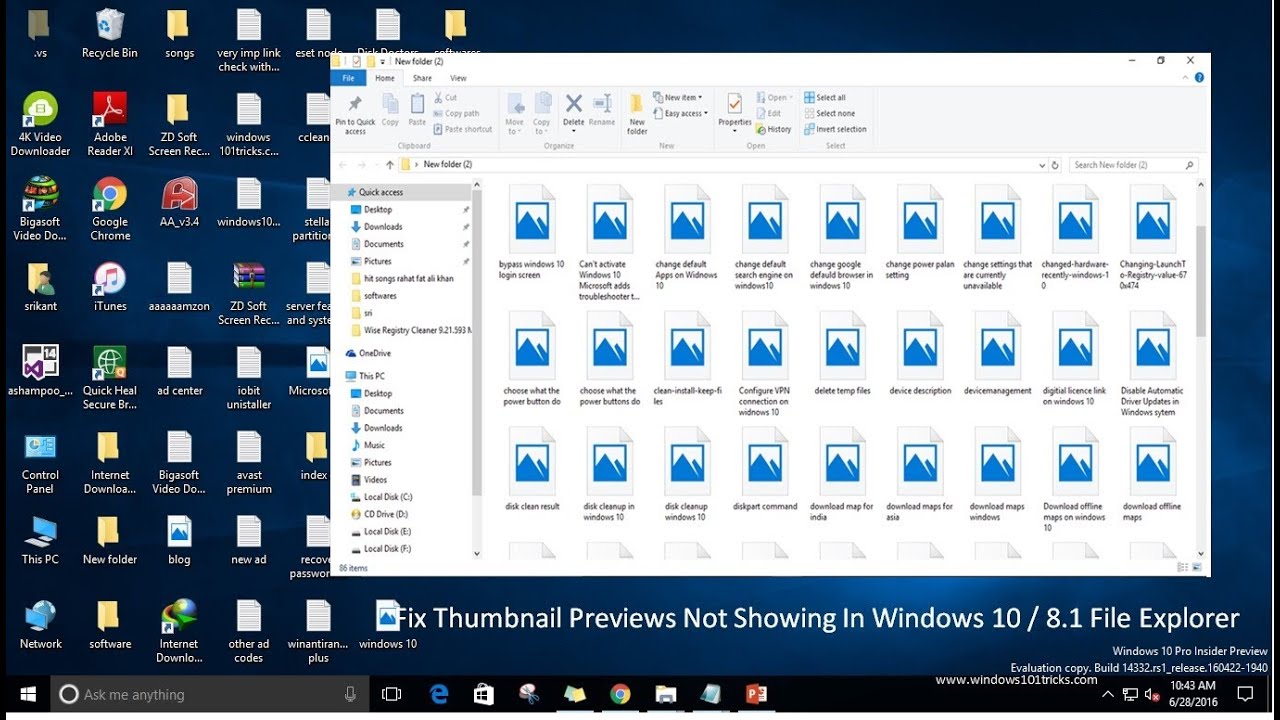1280x720 pixels.
Task: Open address bar history dropdown
Action: [1041, 164]
